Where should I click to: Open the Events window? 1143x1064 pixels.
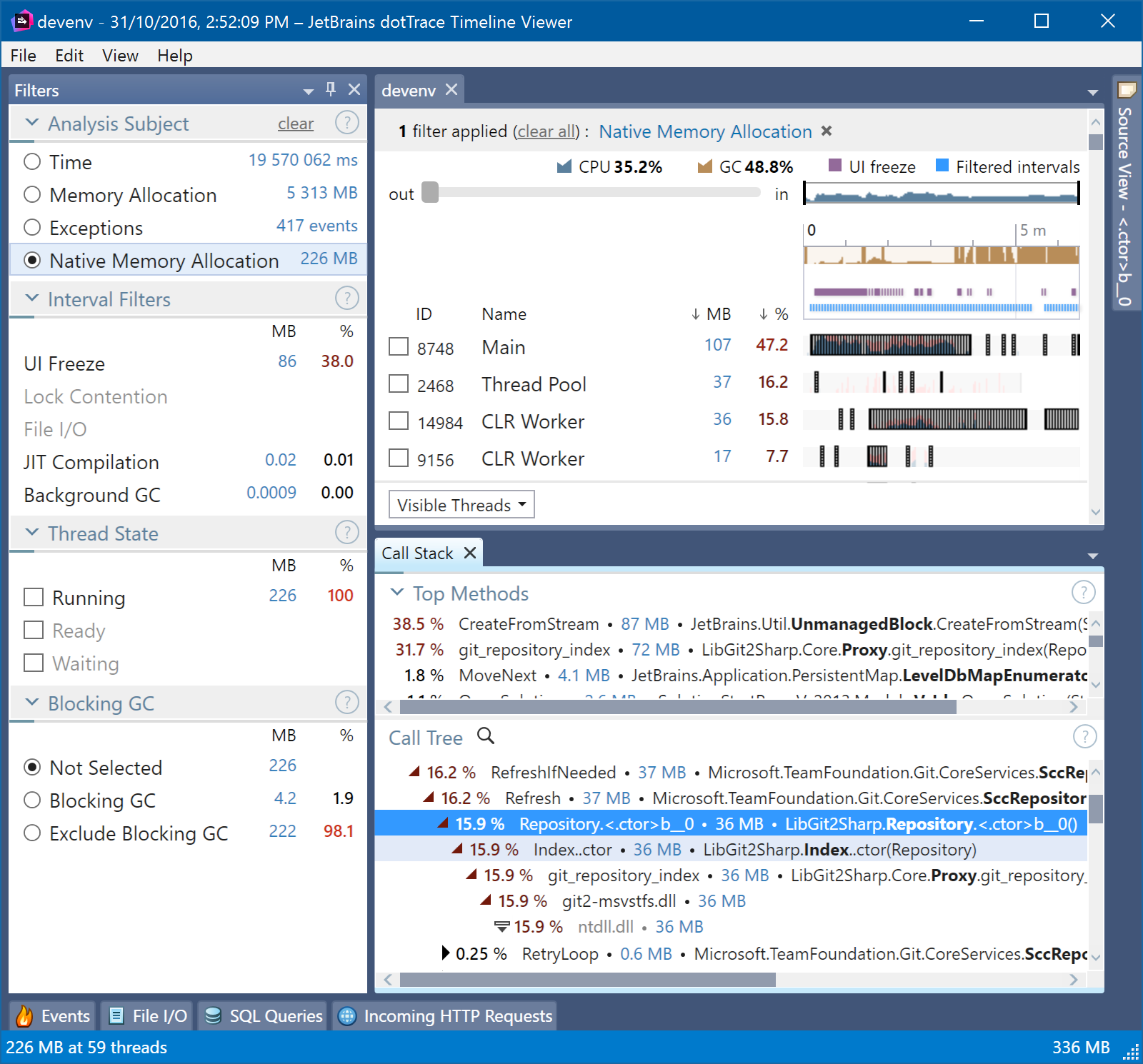pyautogui.click(x=54, y=1015)
